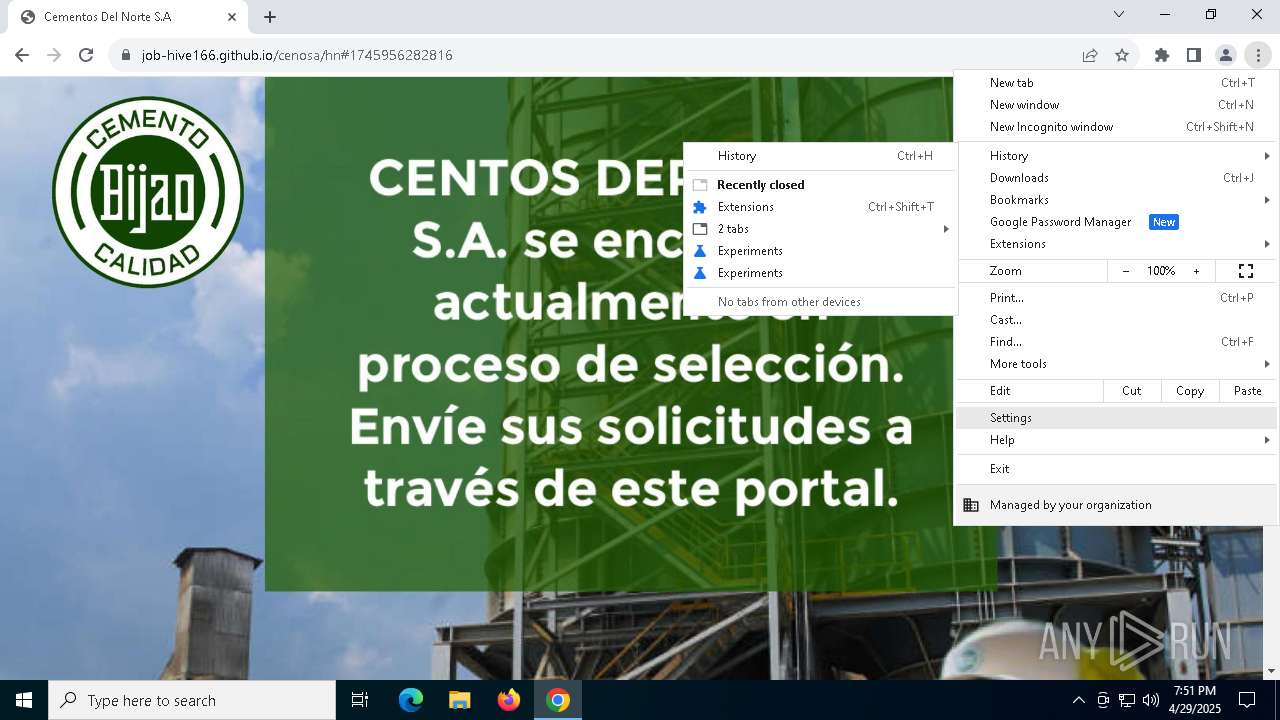
Task: Click Managed by your organization
Action: (x=1116, y=505)
